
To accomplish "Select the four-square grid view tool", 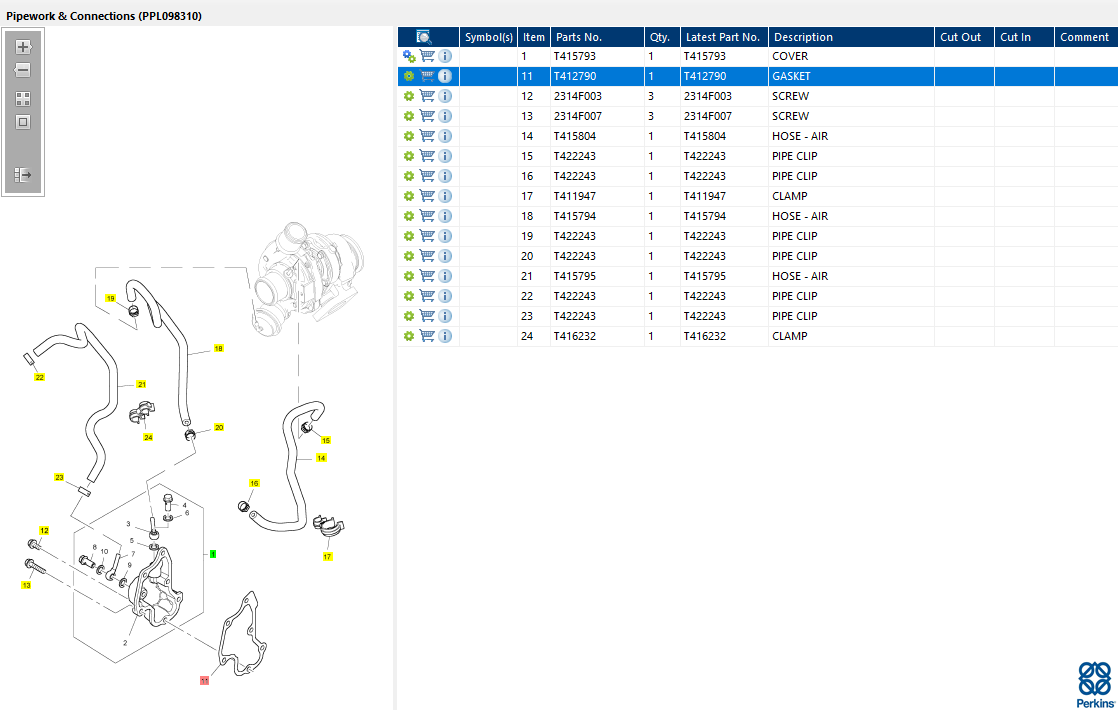I will pyautogui.click(x=23, y=99).
